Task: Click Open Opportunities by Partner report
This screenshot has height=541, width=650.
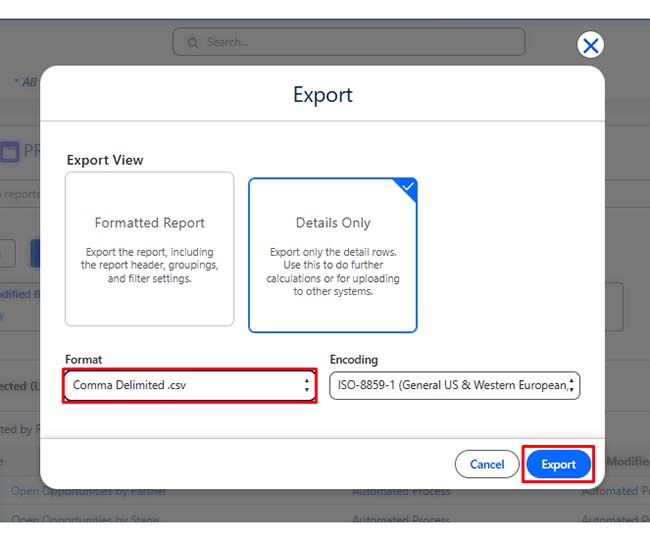Action: pyautogui.click(x=89, y=492)
